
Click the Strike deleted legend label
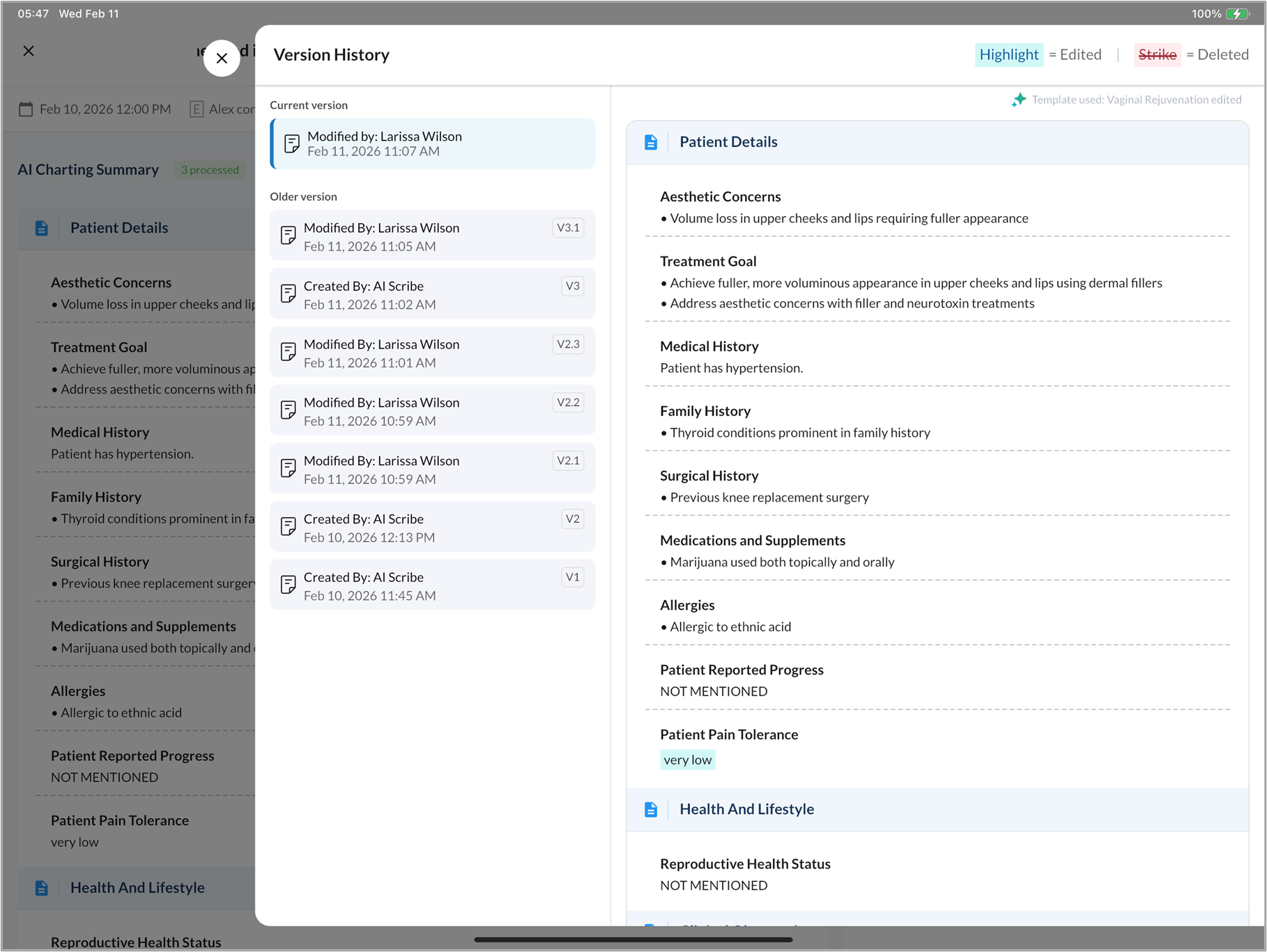[1157, 54]
